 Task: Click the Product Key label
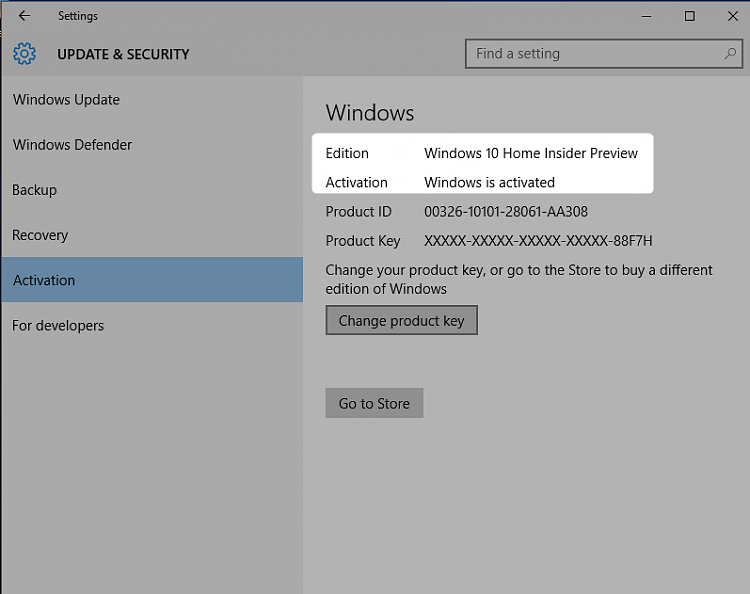[363, 241]
